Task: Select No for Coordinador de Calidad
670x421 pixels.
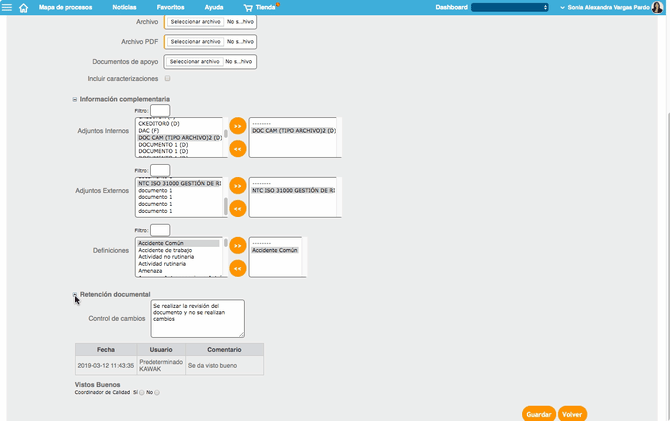Action: coord(157,392)
